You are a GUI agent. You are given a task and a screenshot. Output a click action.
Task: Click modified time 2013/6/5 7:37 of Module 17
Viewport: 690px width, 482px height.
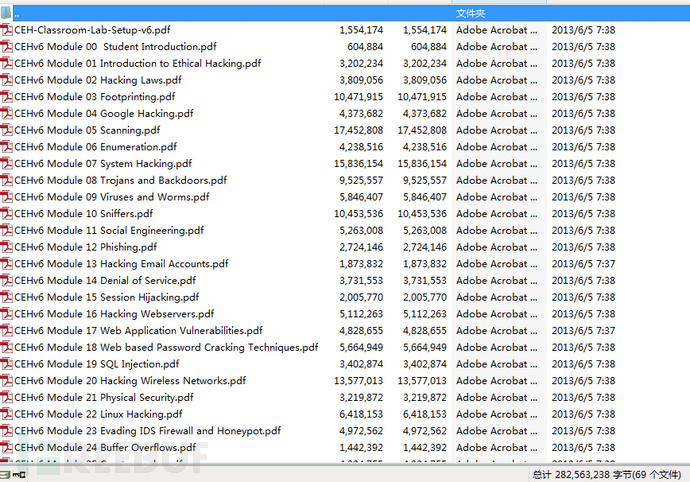(584, 331)
